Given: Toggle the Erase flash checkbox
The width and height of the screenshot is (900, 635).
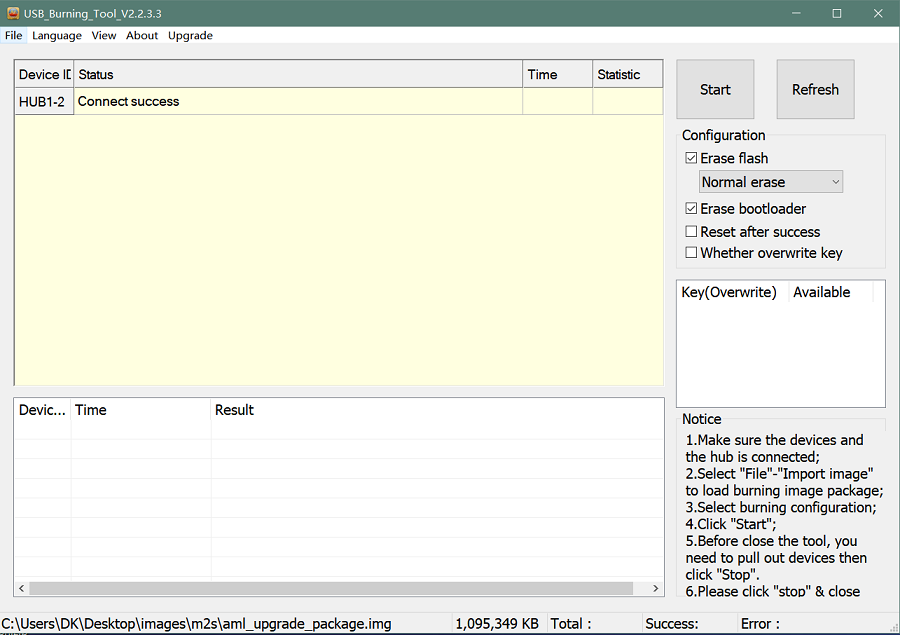Looking at the screenshot, I should tap(691, 158).
